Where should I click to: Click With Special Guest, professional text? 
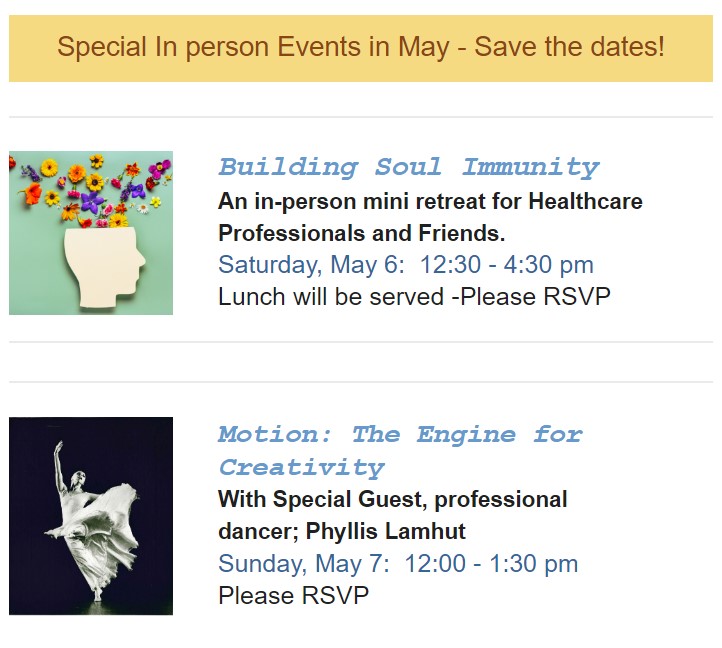point(392,499)
